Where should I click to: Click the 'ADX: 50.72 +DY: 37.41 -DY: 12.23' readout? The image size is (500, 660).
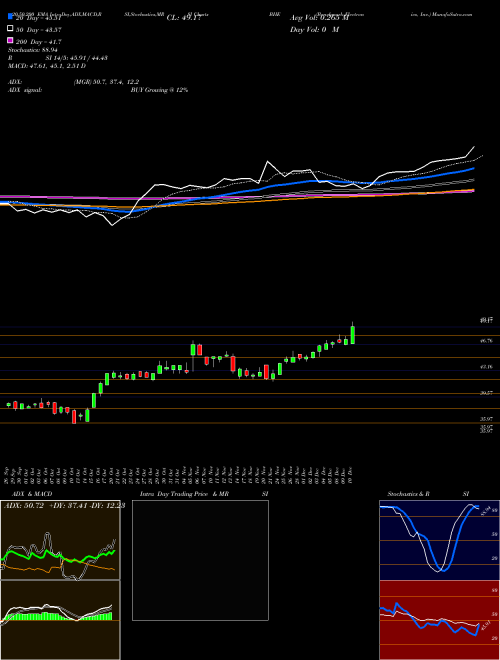point(64,506)
